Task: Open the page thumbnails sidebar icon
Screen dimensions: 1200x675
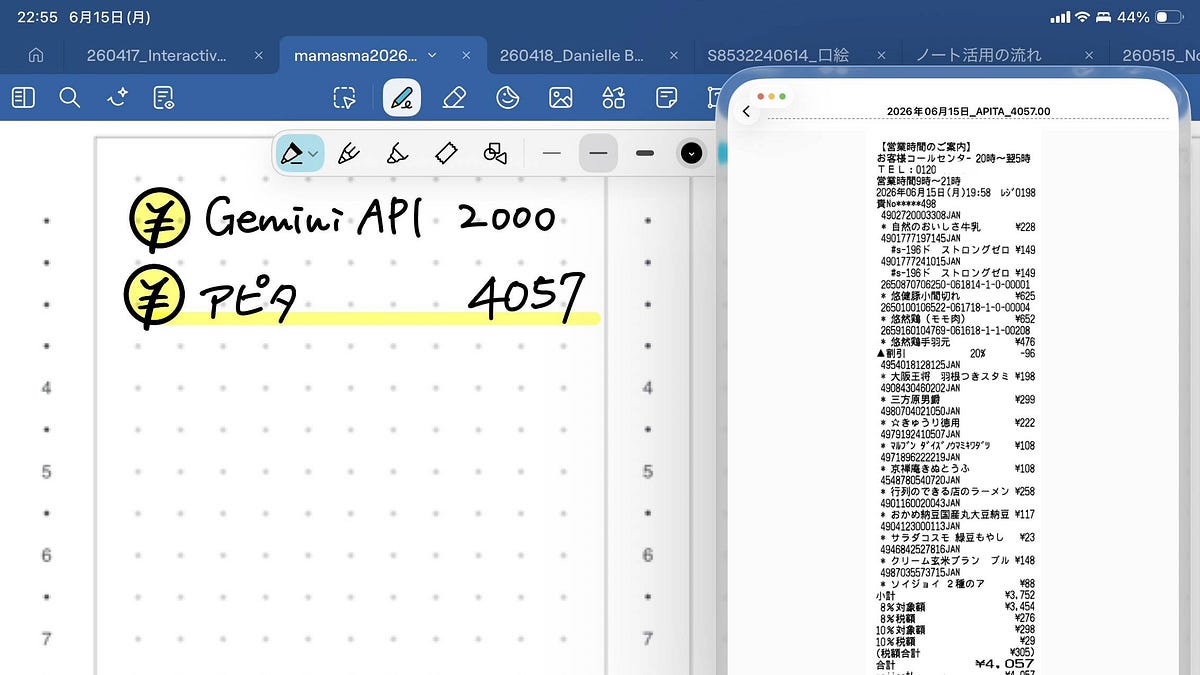Action: point(23,97)
